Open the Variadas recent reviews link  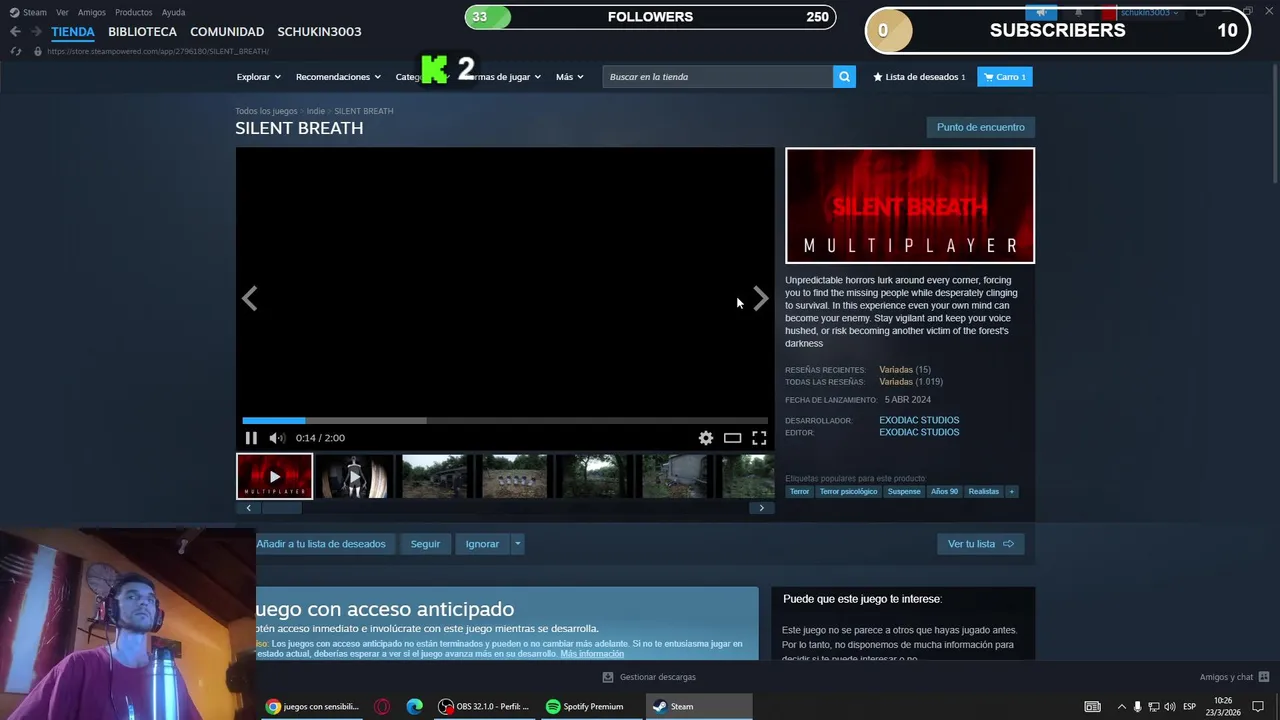click(x=896, y=370)
